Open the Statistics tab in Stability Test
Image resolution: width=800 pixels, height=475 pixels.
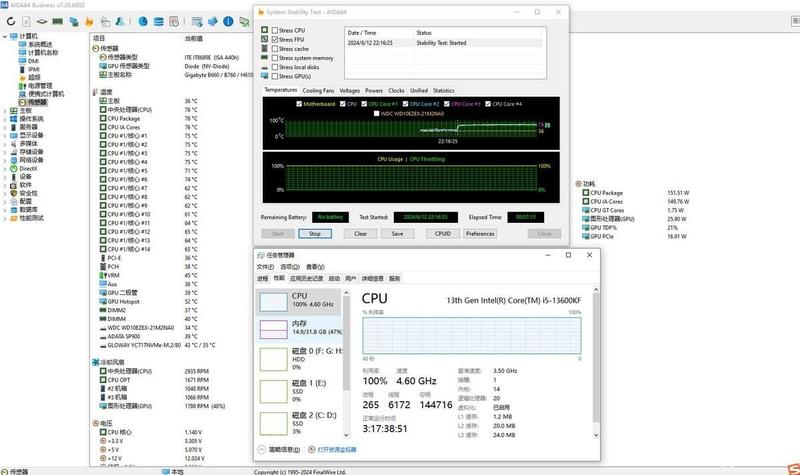443,90
